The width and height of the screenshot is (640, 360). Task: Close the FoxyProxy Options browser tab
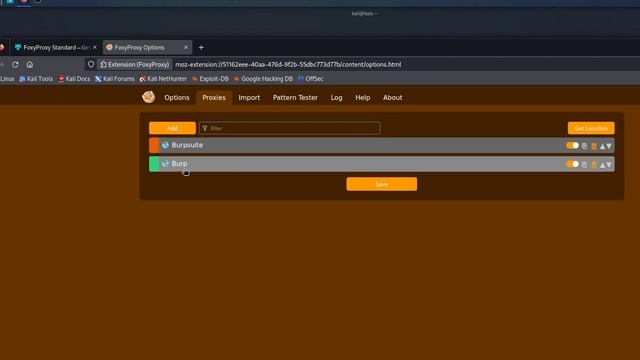pyautogui.click(x=186, y=47)
